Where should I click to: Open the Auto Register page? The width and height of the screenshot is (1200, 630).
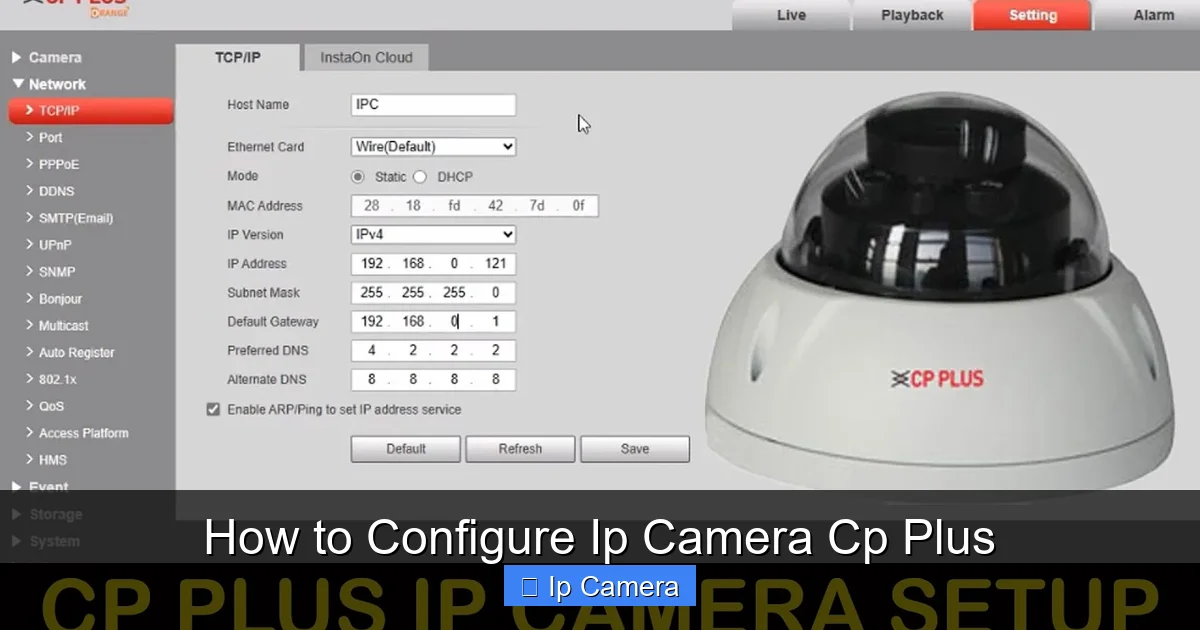point(76,353)
